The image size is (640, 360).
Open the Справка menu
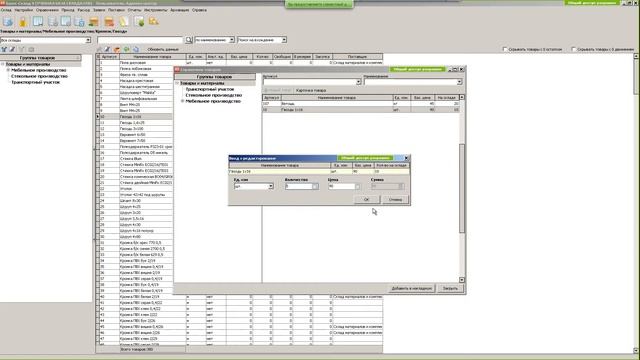199,10
